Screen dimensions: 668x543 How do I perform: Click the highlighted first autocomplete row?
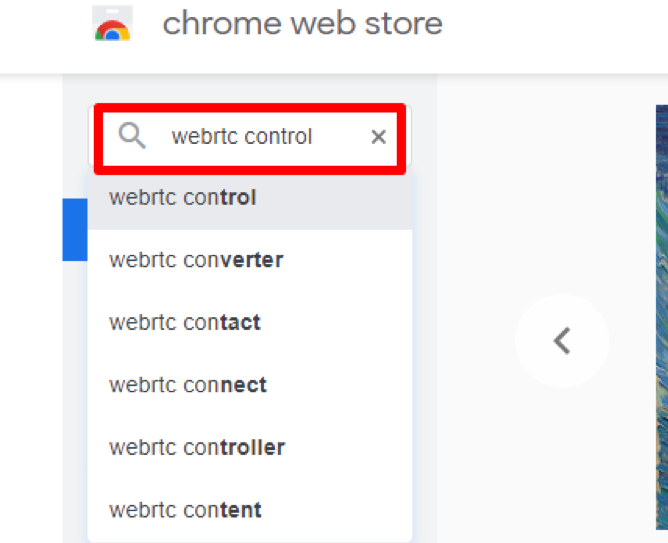coord(250,198)
